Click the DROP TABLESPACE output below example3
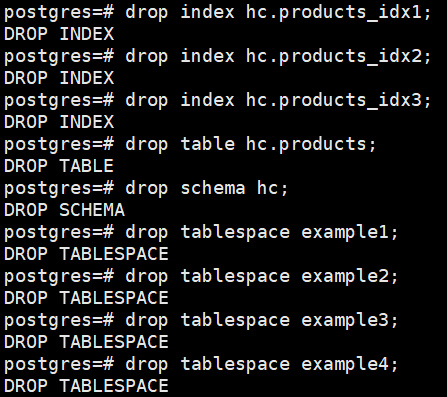The width and height of the screenshot is (447, 397). (86, 342)
